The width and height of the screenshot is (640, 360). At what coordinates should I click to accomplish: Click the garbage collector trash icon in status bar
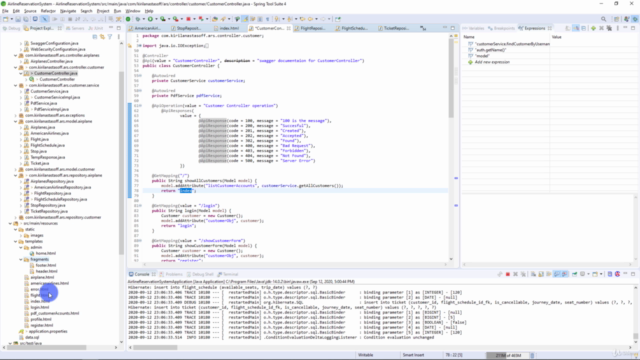coord(532,355)
